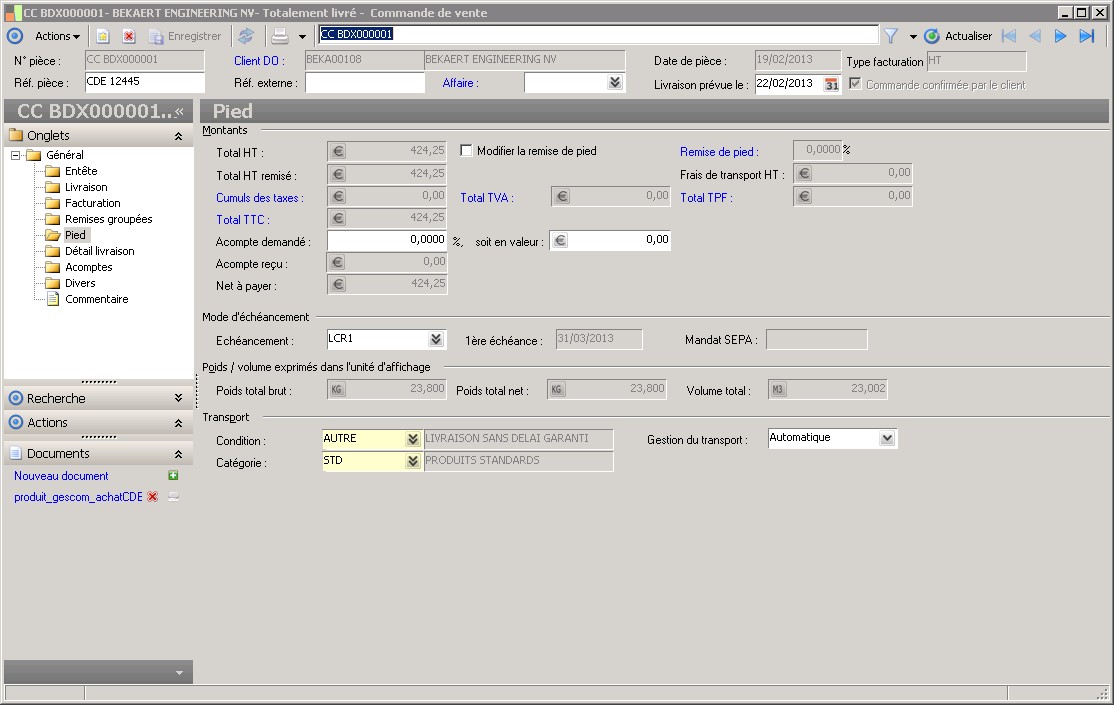Open the Commentaire tree item
The width and height of the screenshot is (1114, 705).
point(96,299)
